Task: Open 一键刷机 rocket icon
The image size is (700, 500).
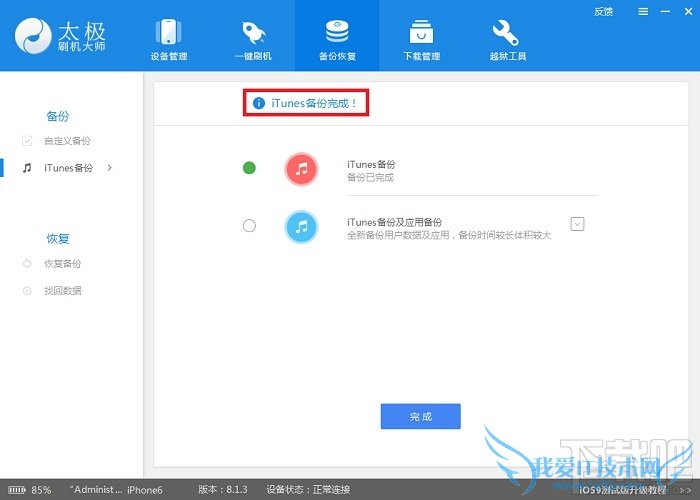Action: [253, 32]
